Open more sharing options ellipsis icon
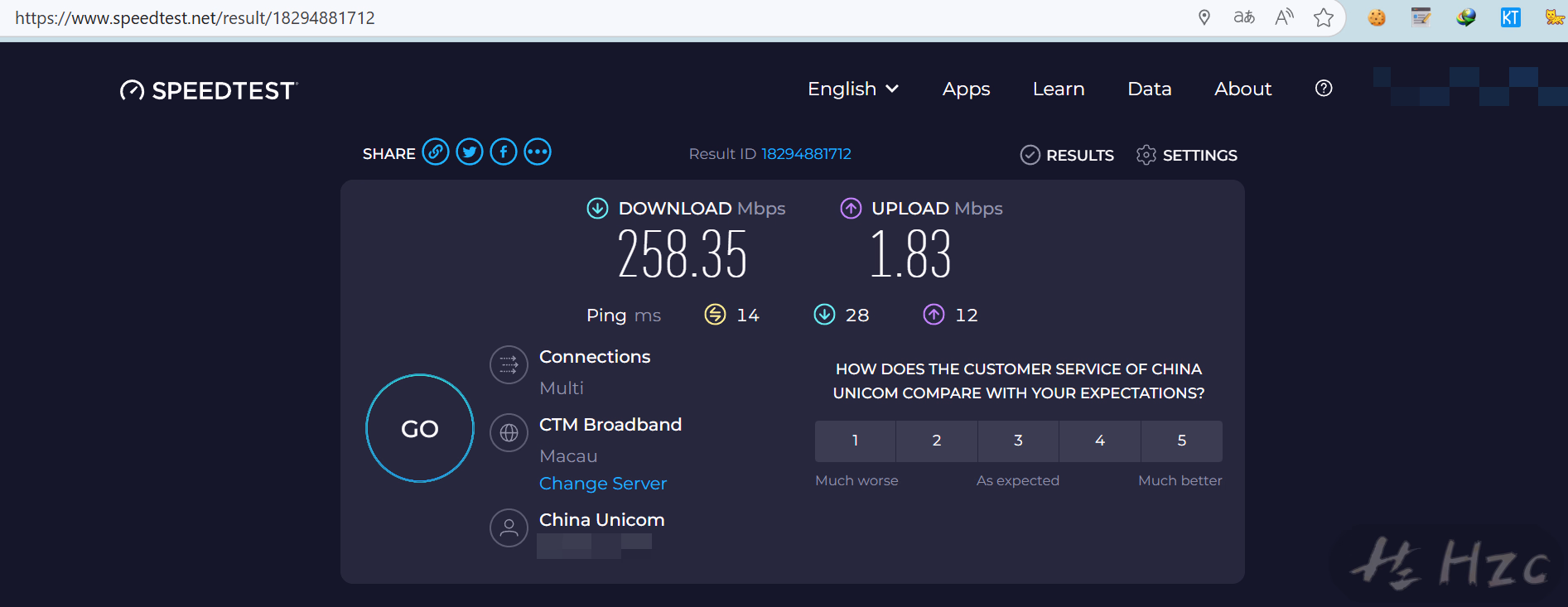The width and height of the screenshot is (1568, 607). pos(538,152)
